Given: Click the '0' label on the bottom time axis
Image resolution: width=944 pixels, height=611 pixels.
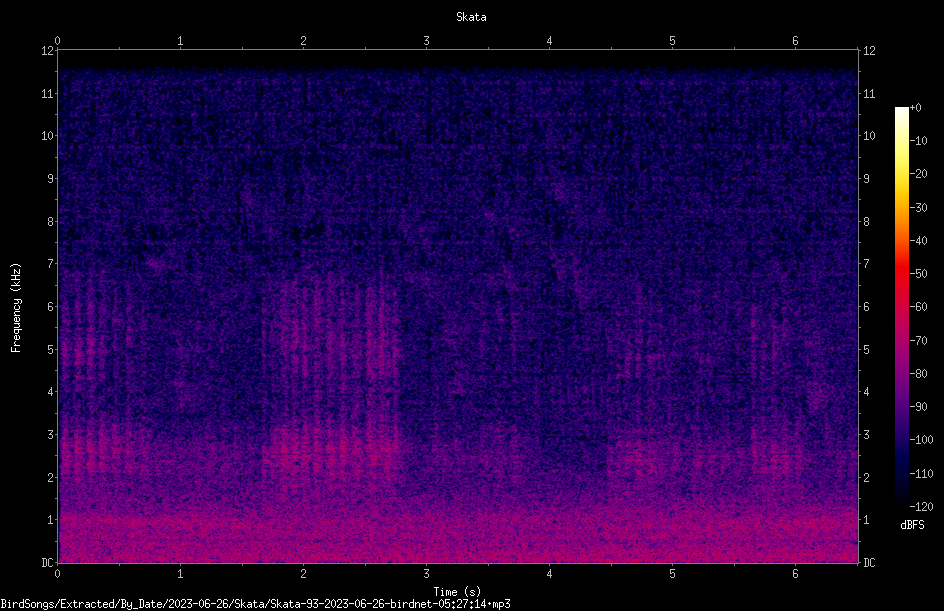Looking at the screenshot, I should tap(57, 574).
